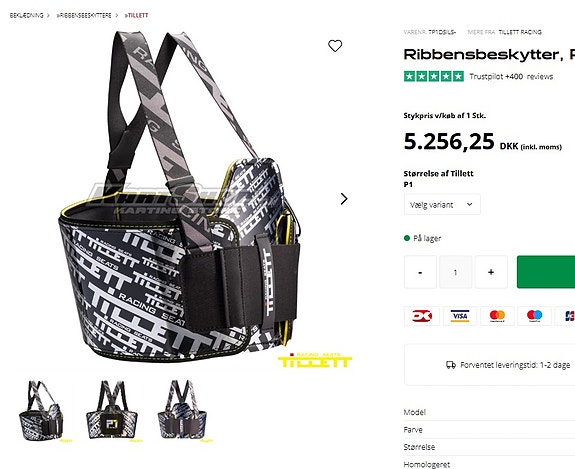Select second thumbnail showing P1 back
The height and width of the screenshot is (469, 575).
pyautogui.click(x=112, y=411)
